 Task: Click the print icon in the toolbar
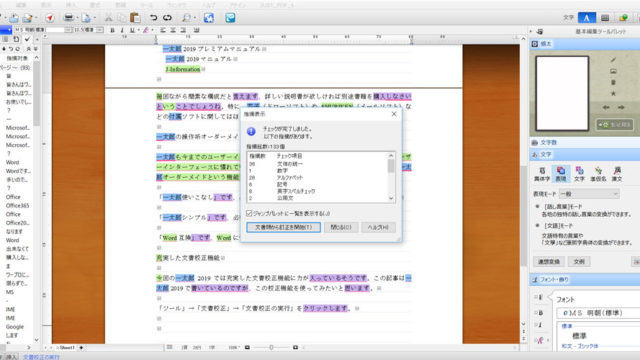[x=69, y=18]
